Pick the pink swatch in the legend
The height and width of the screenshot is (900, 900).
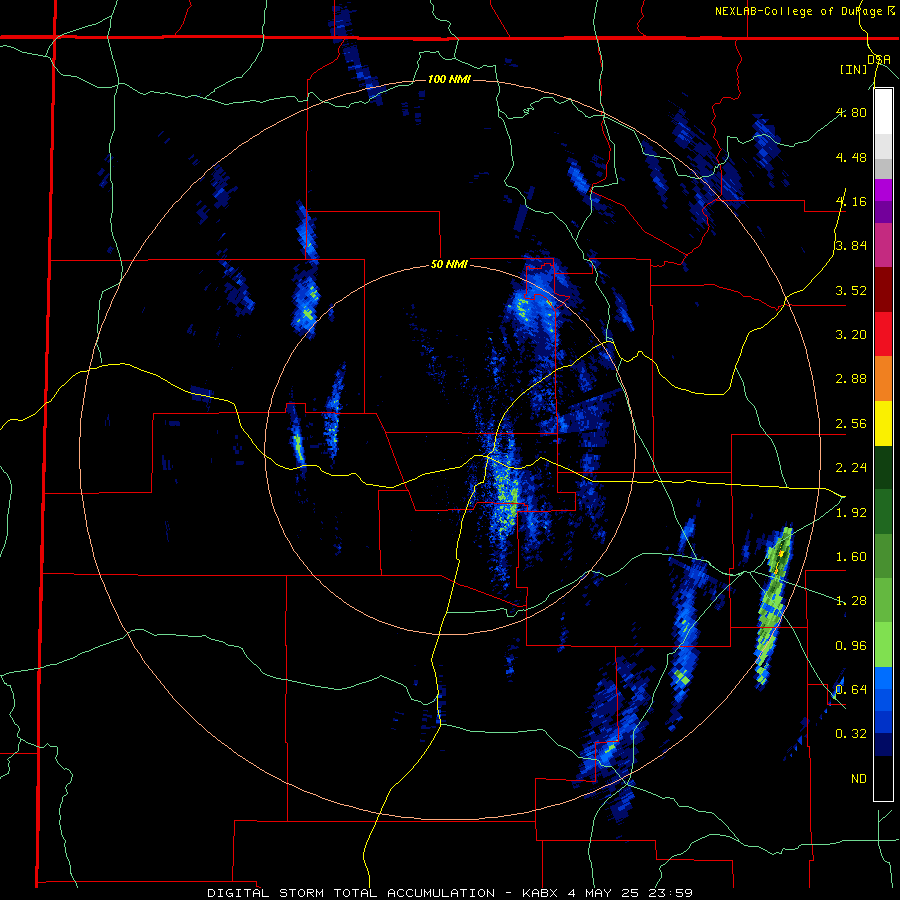tap(883, 245)
